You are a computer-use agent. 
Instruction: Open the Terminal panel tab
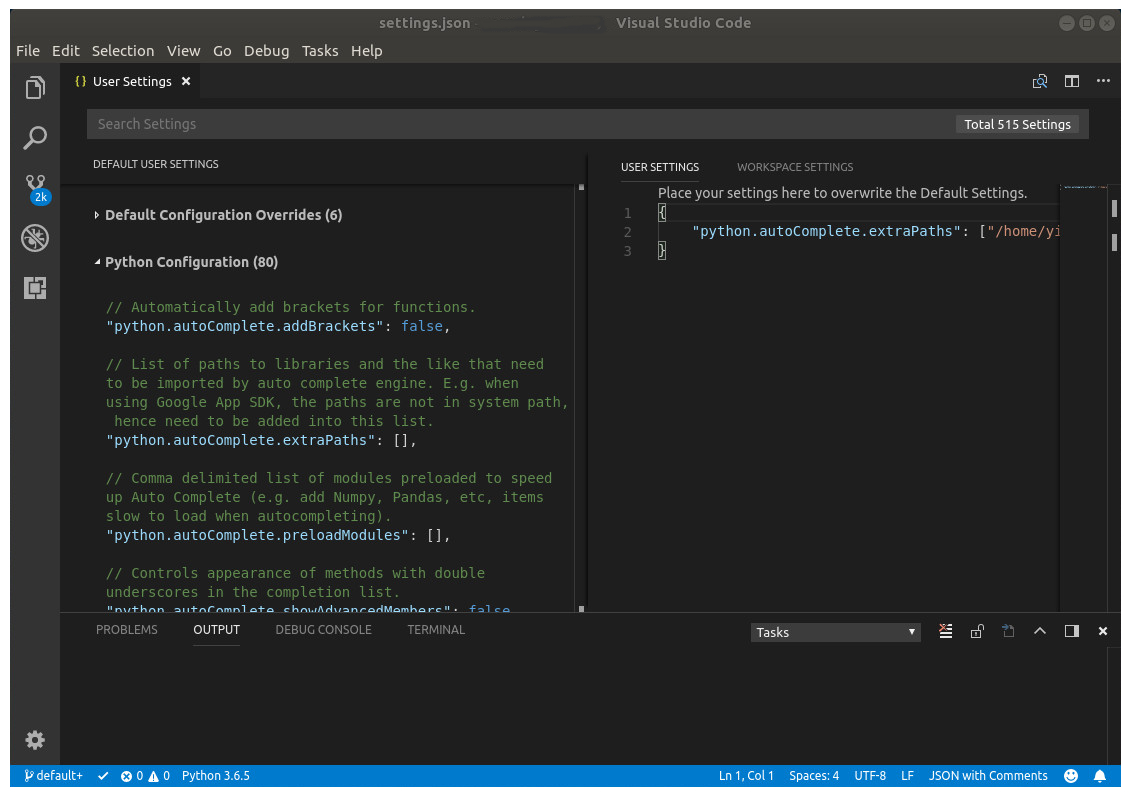click(x=436, y=630)
